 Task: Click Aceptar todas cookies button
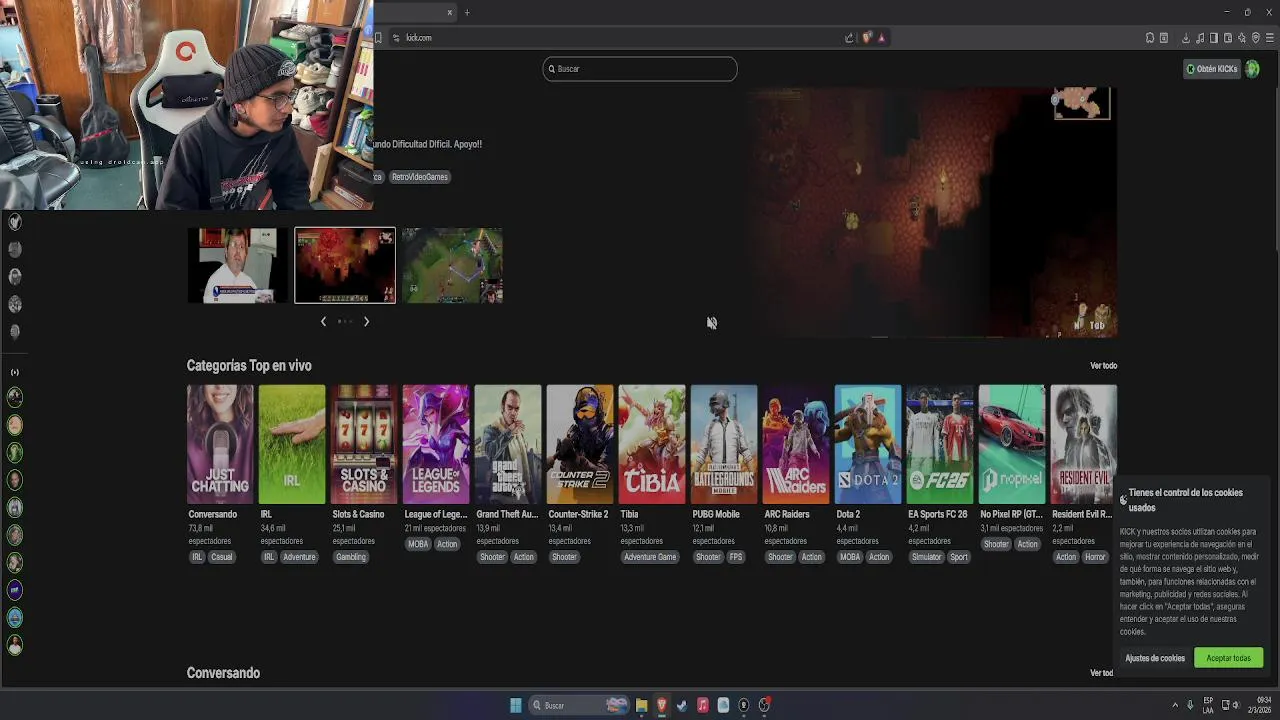point(1228,658)
